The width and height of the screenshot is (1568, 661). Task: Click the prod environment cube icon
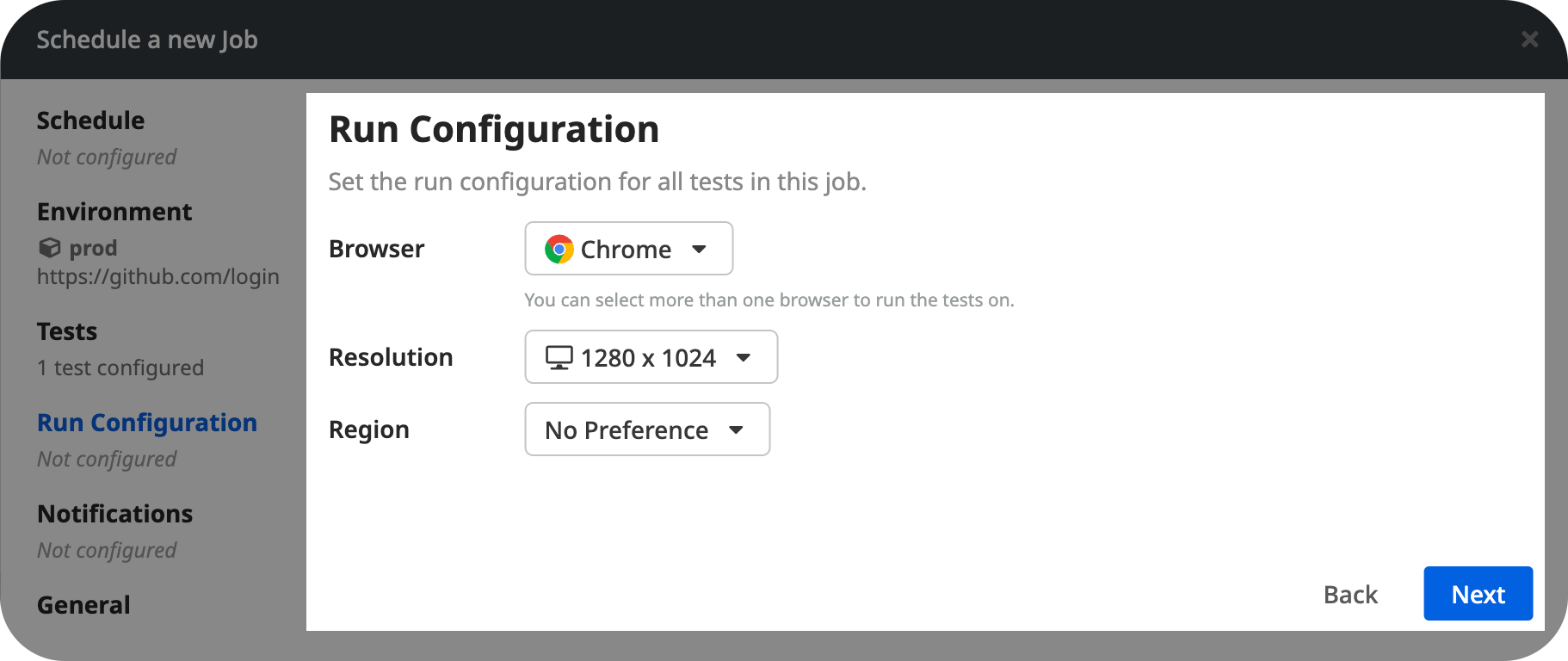[50, 248]
